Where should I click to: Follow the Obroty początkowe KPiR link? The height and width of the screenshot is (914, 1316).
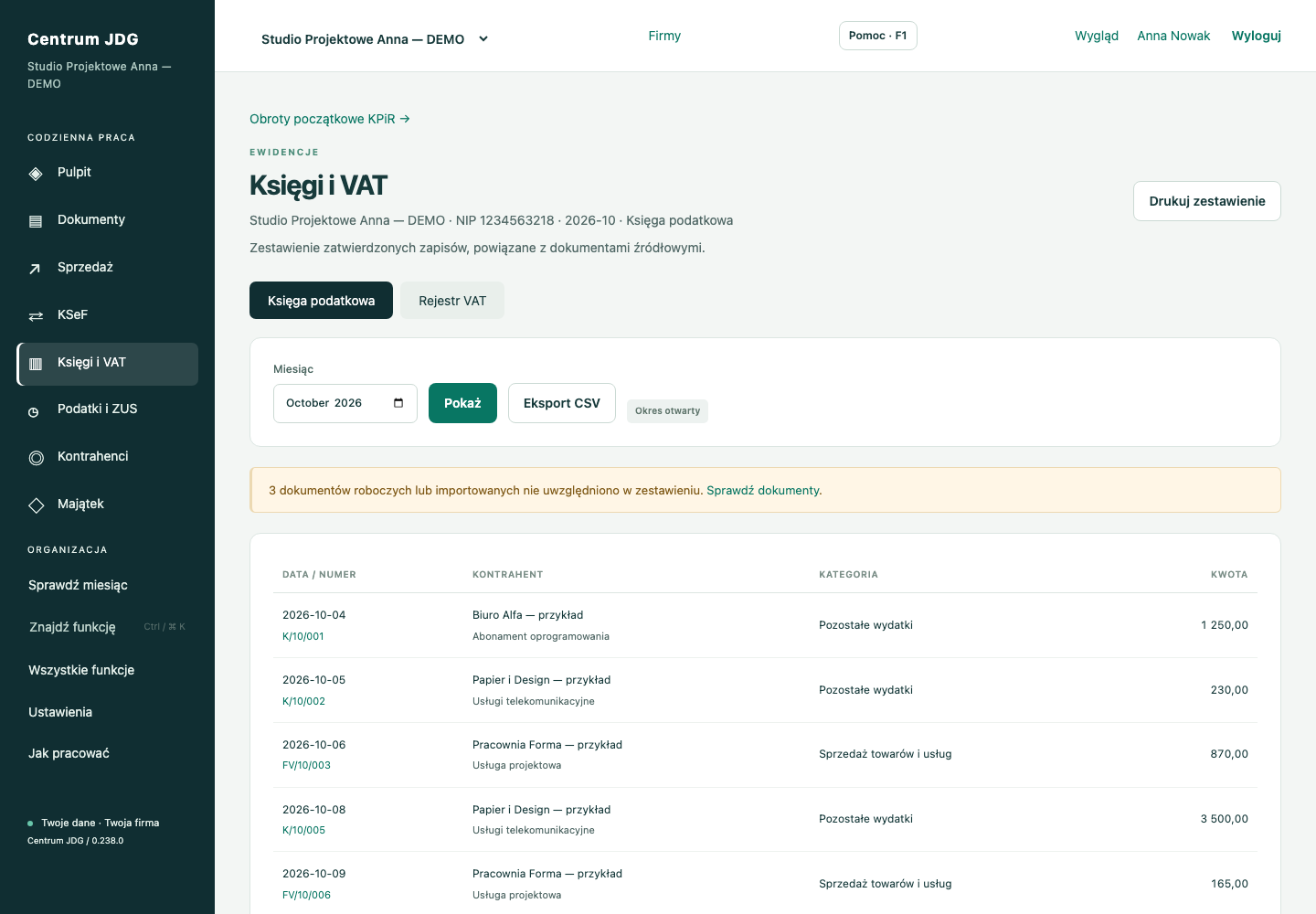(330, 119)
